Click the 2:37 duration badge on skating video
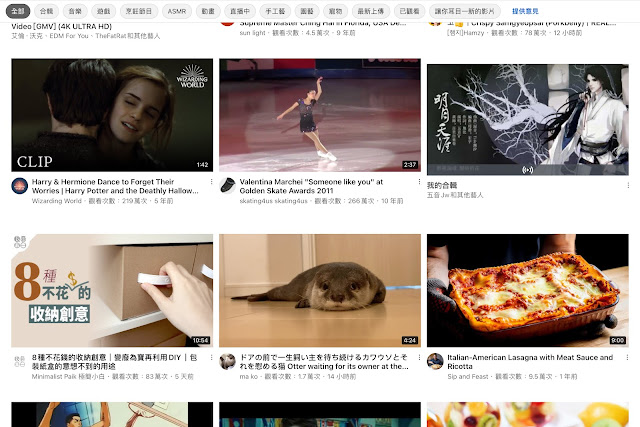 pos(410,165)
